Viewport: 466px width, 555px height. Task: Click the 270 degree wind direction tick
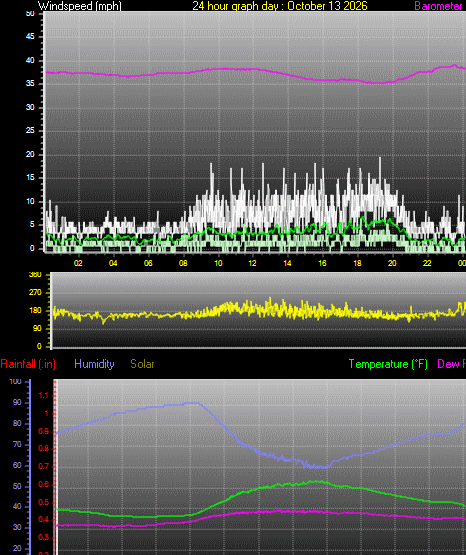[35, 292]
